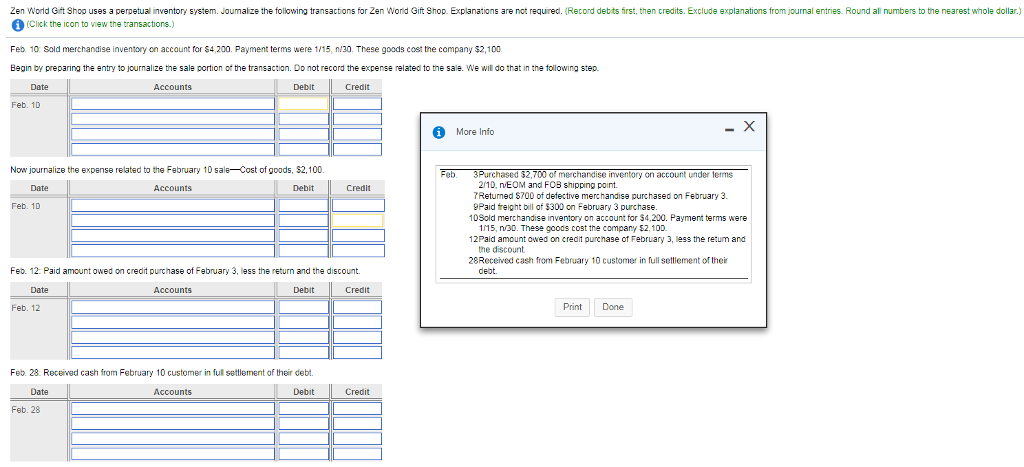Click the Print button in More Info
The height and width of the screenshot is (467, 1024).
[573, 307]
